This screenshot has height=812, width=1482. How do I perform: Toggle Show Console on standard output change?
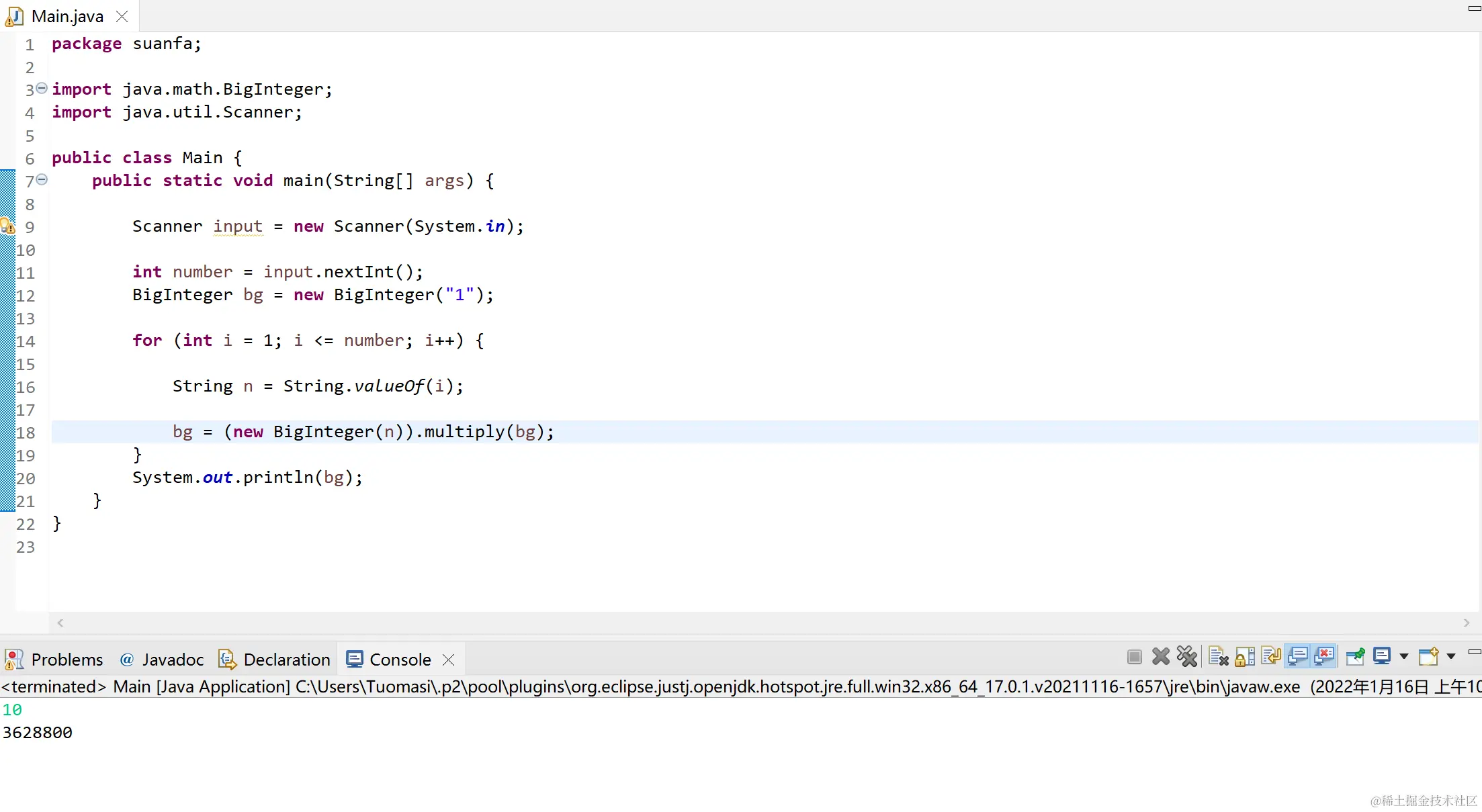coord(1297,656)
